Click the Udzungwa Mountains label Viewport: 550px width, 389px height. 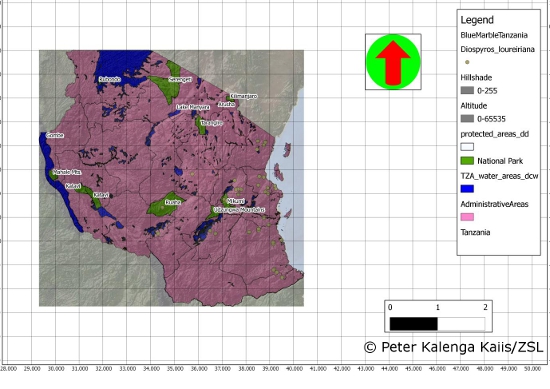click(x=239, y=210)
